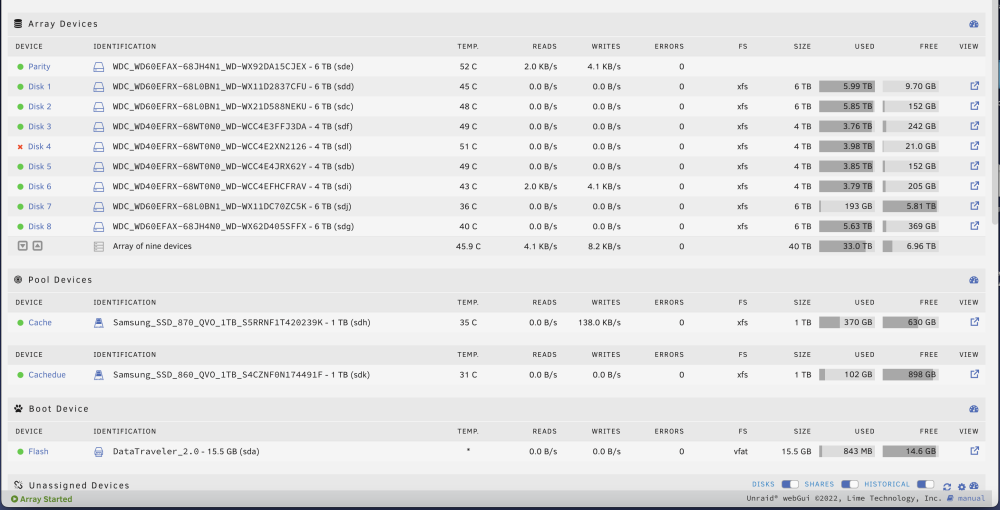This screenshot has width=1000, height=510.
Task: Click the Flash size value 15.5 GB
Action: [x=797, y=451]
